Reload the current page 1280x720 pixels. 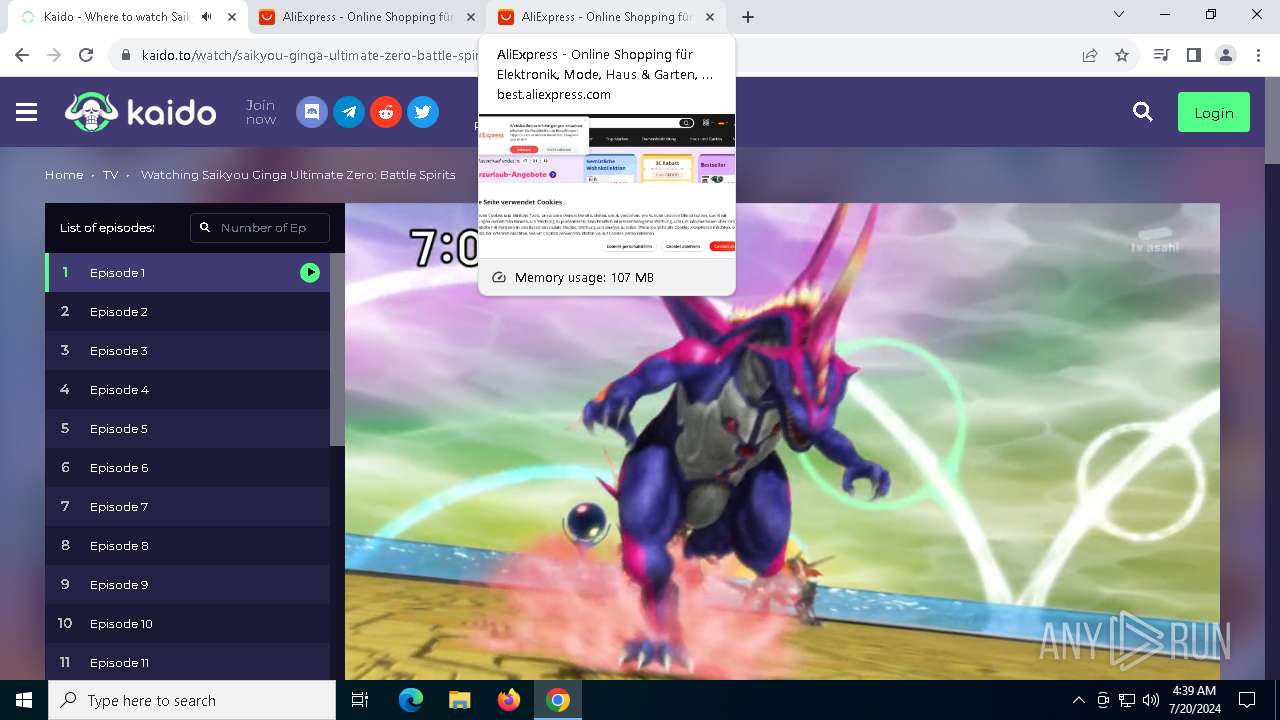(x=86, y=55)
